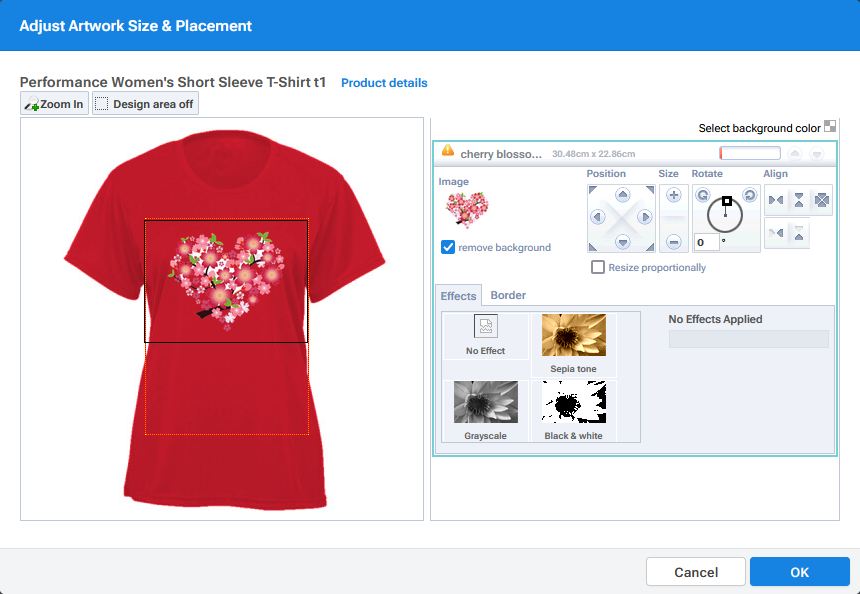Image resolution: width=860 pixels, height=594 pixels.
Task: Switch to the Border tab
Action: tap(508, 295)
